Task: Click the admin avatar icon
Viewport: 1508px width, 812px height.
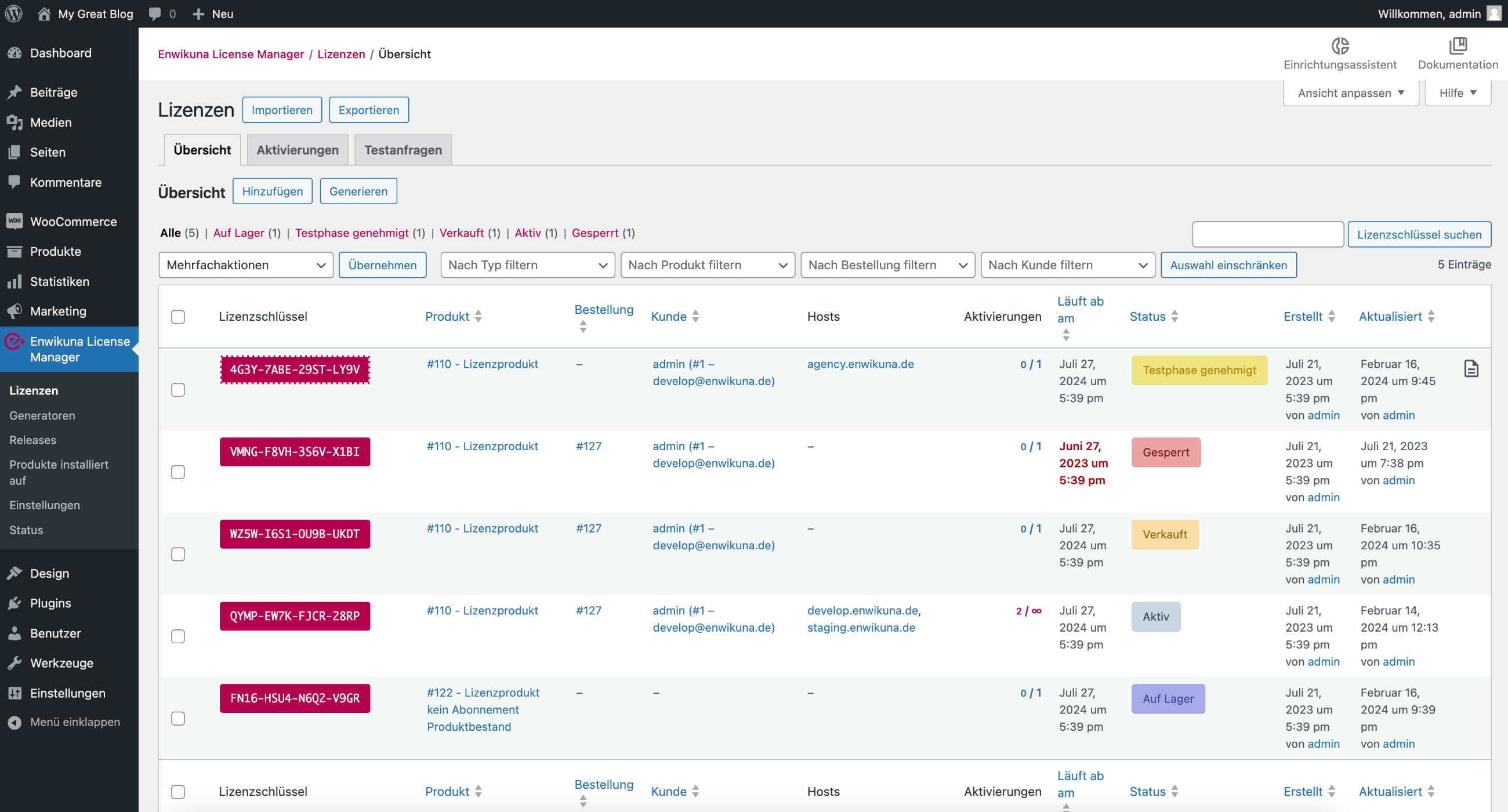Action: [1494, 13]
